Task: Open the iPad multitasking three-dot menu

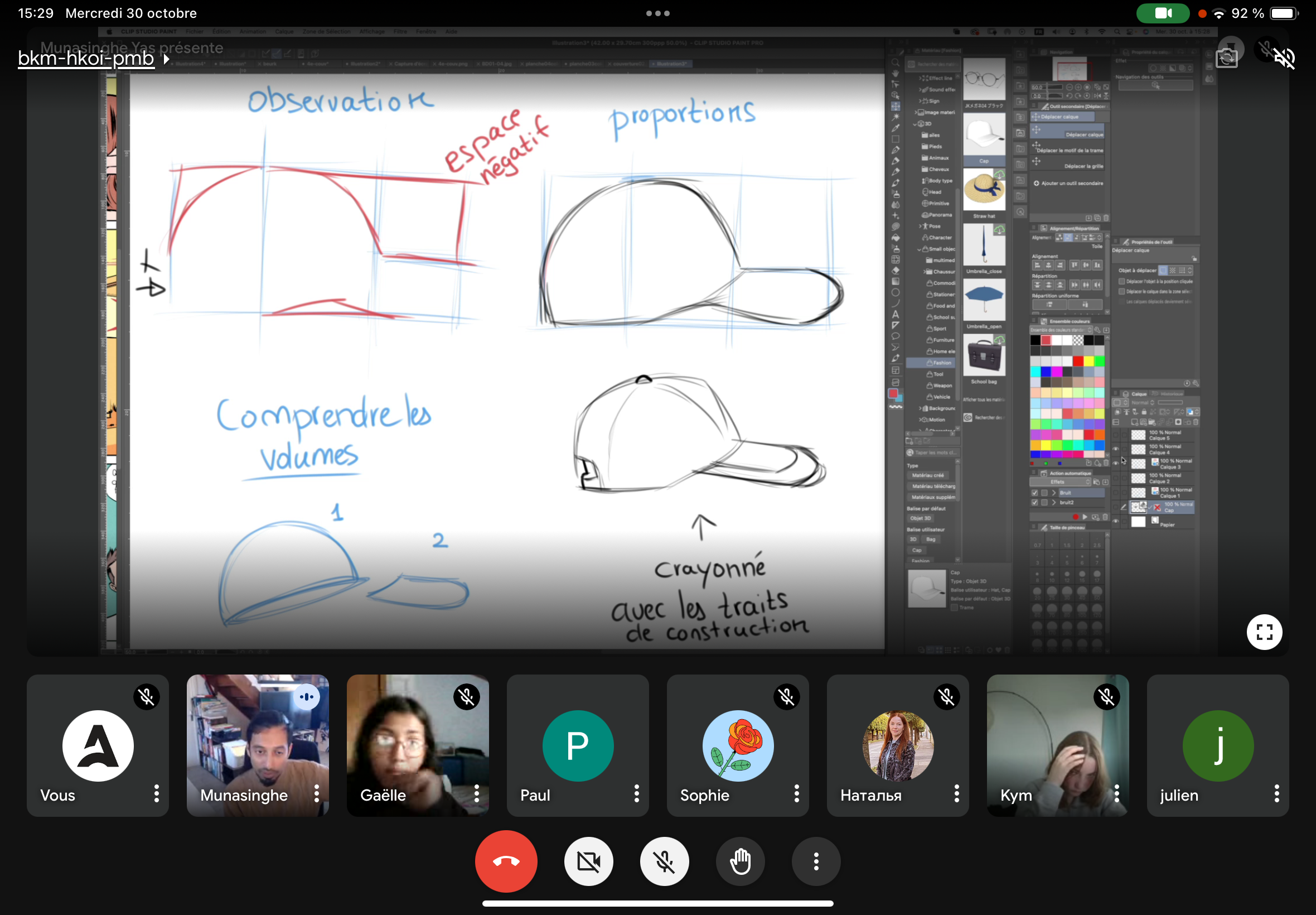Action: (657, 13)
